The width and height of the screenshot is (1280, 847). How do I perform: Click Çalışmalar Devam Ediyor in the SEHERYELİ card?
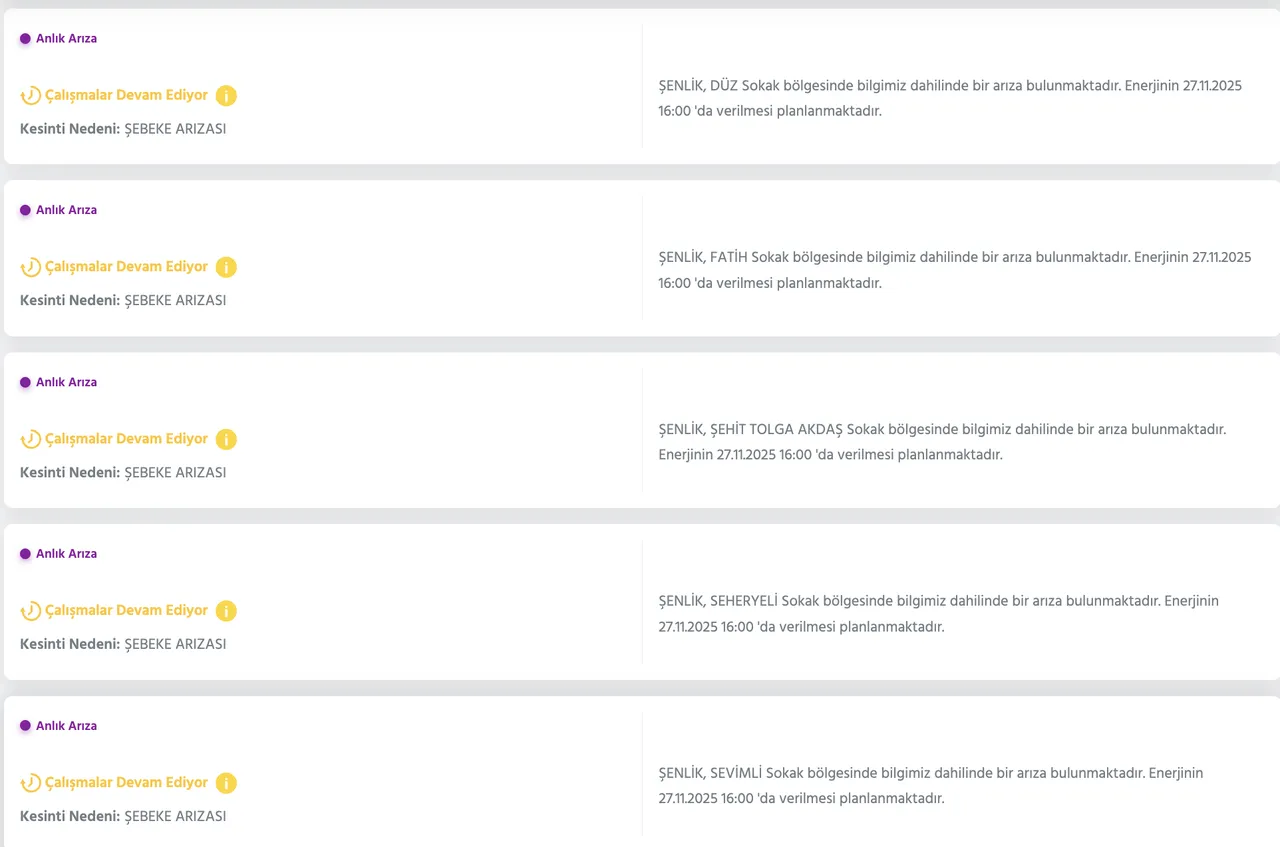126,611
